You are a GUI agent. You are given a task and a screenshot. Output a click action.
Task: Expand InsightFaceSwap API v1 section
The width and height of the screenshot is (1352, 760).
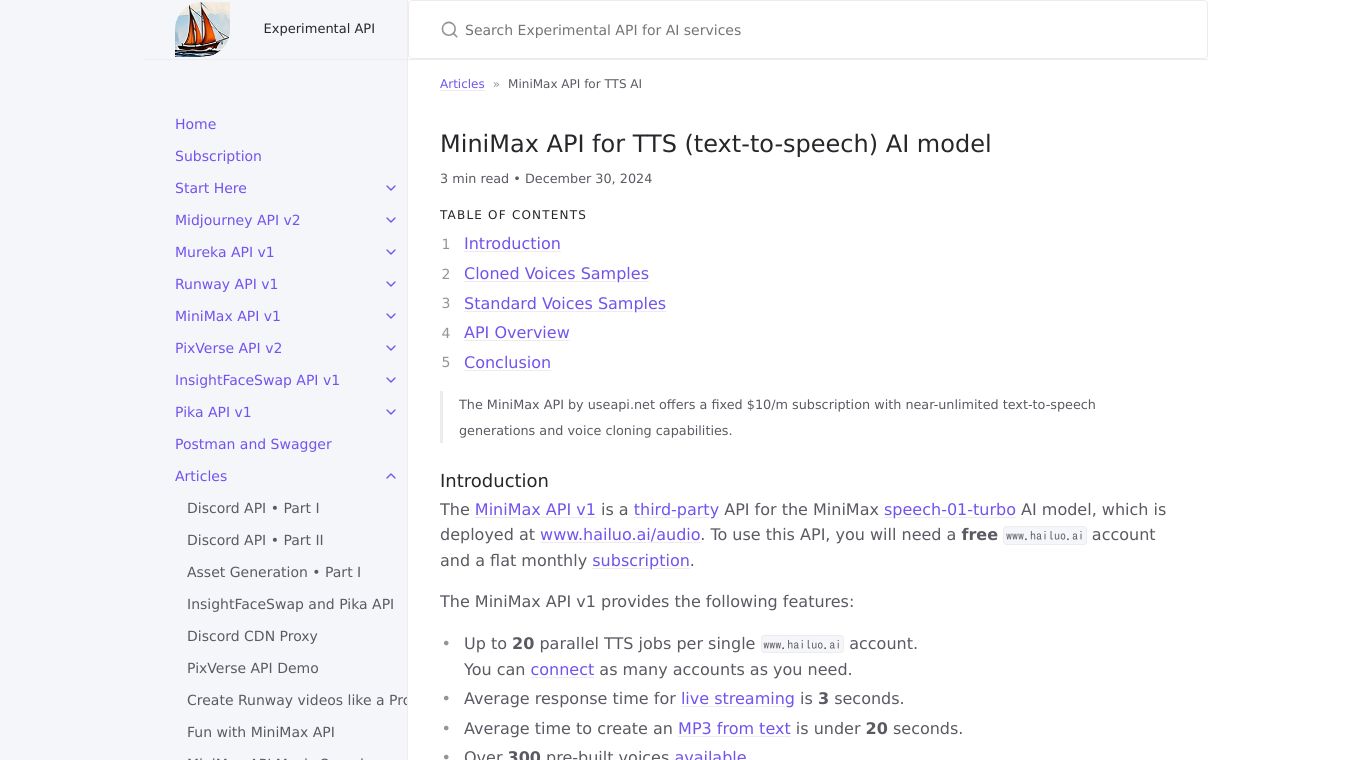pyautogui.click(x=391, y=380)
